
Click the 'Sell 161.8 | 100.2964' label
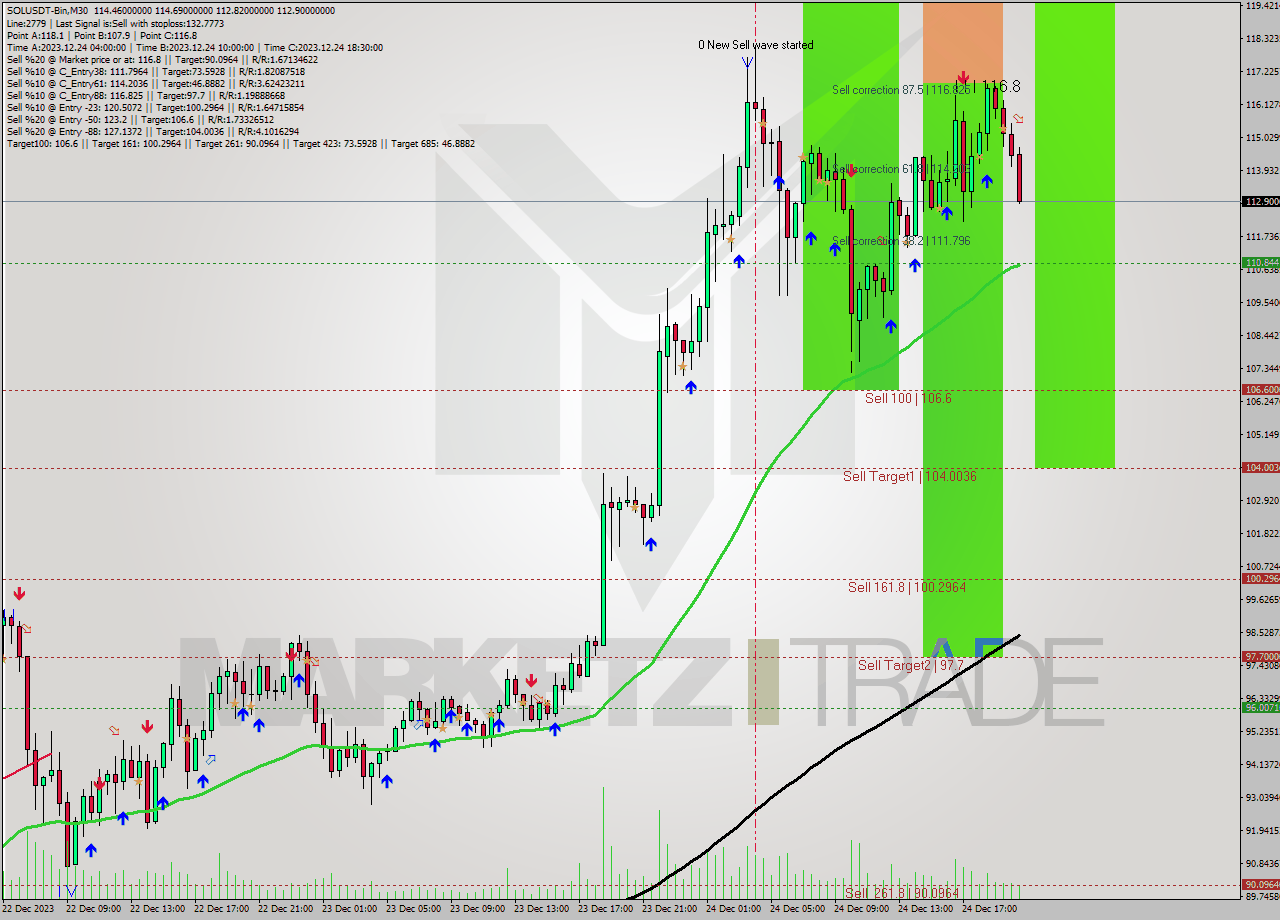[907, 587]
